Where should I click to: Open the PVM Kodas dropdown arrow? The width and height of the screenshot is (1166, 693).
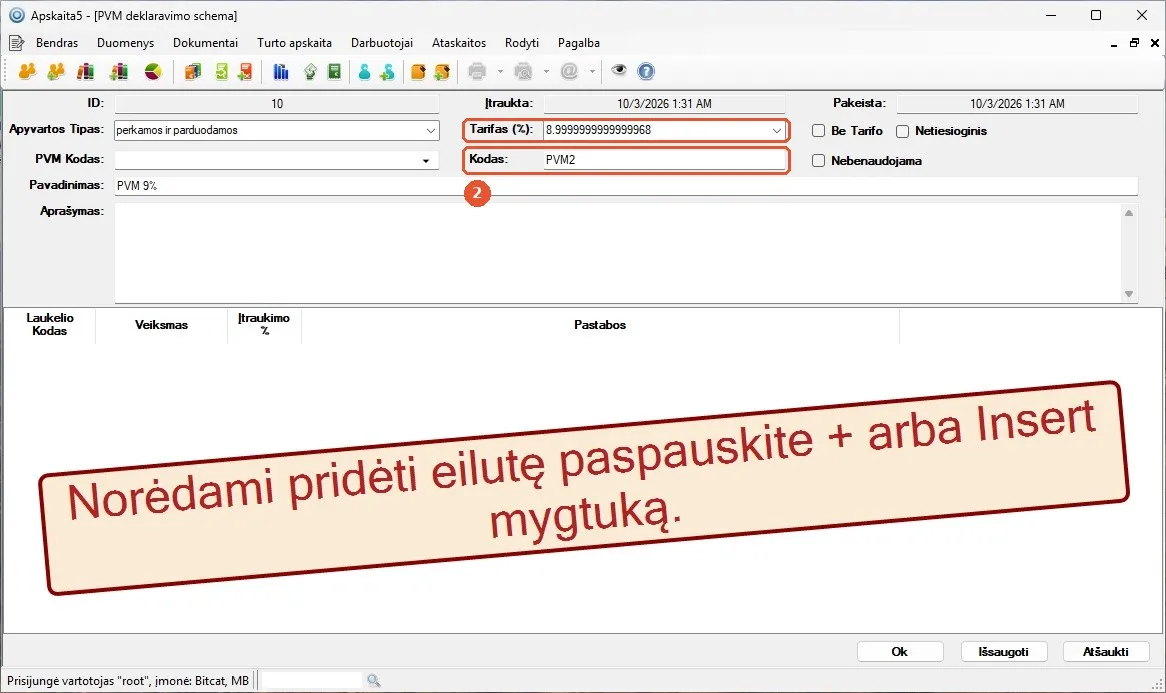coord(426,161)
